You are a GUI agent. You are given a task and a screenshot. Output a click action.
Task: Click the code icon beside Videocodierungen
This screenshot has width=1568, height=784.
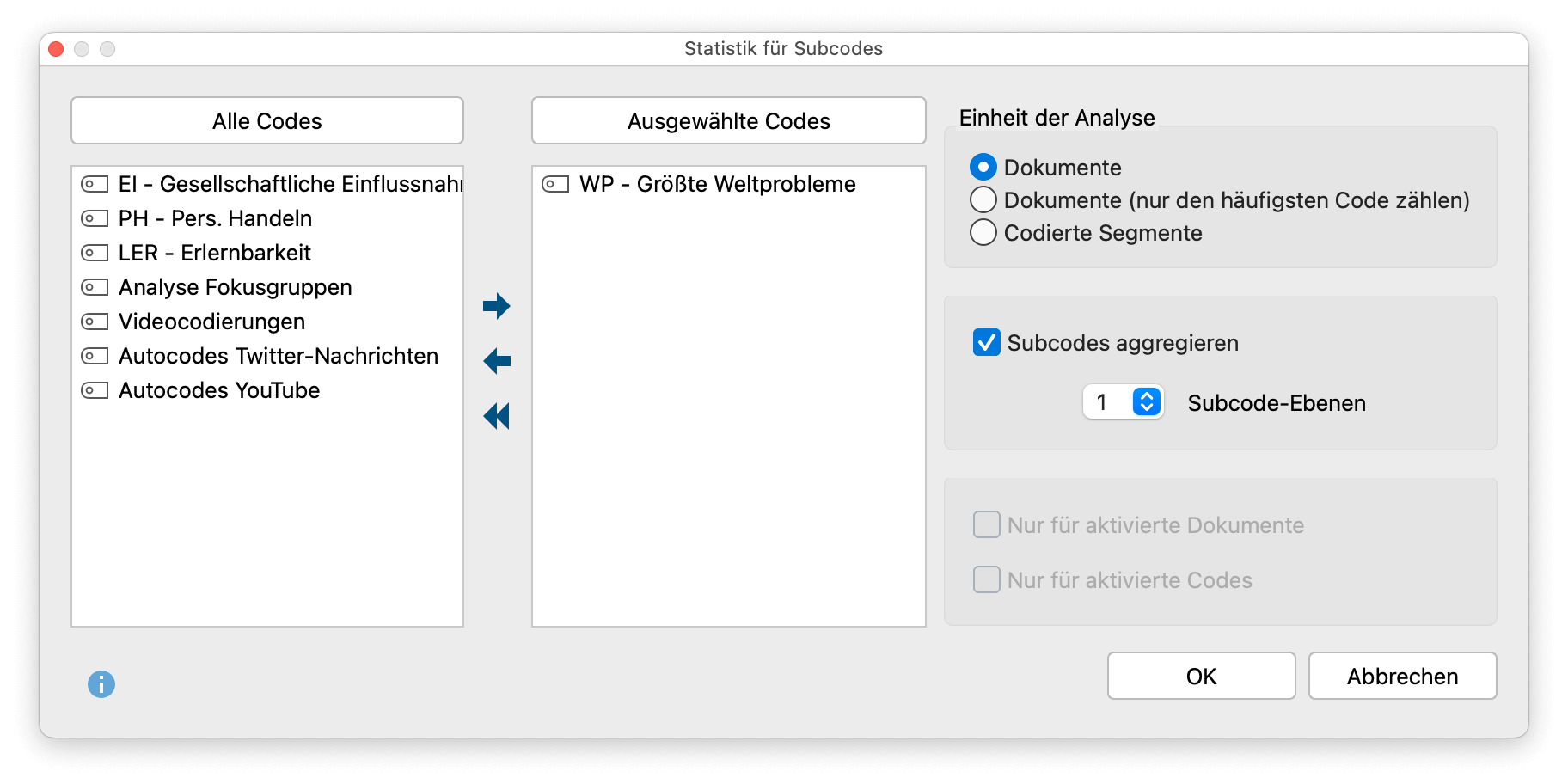[95, 321]
